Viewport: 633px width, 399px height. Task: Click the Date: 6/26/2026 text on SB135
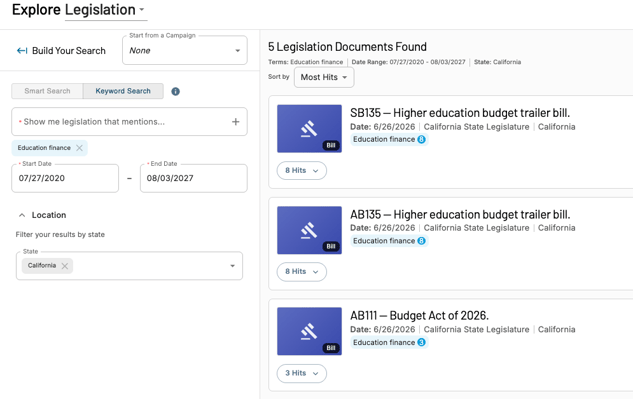382,127
